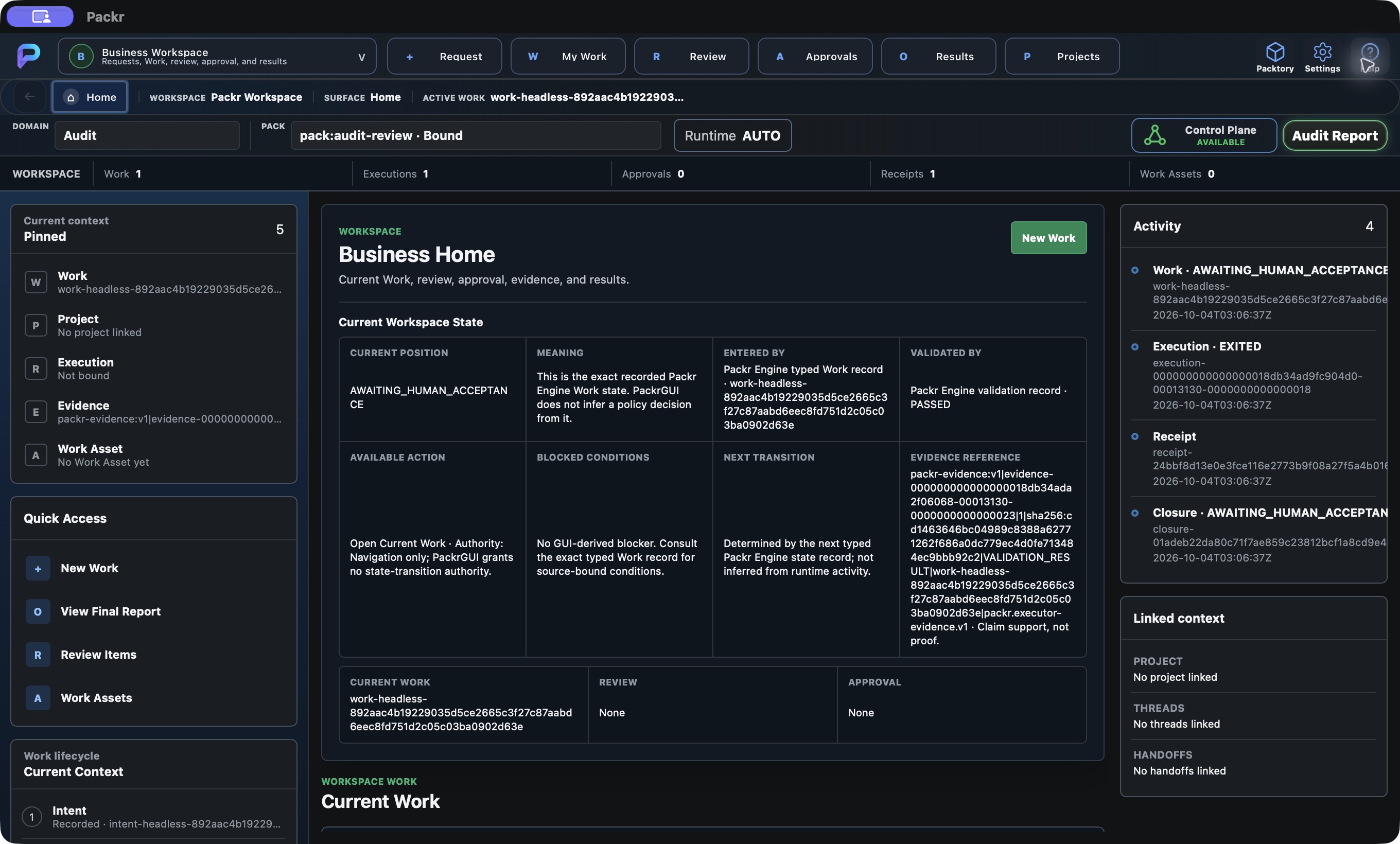Open Execution EXITED activity entry

tap(1254, 375)
